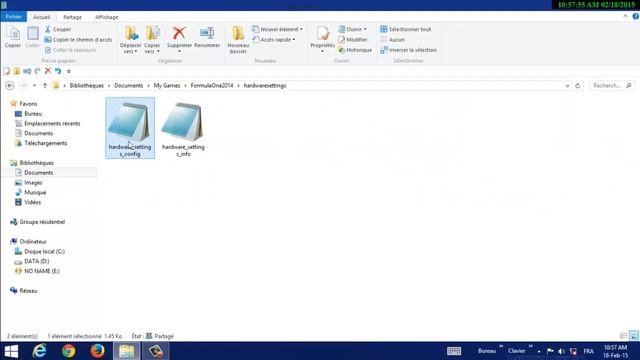The width and height of the screenshot is (640, 360).
Task: Click Bibliothèques in the address path
Action: [x=87, y=86]
